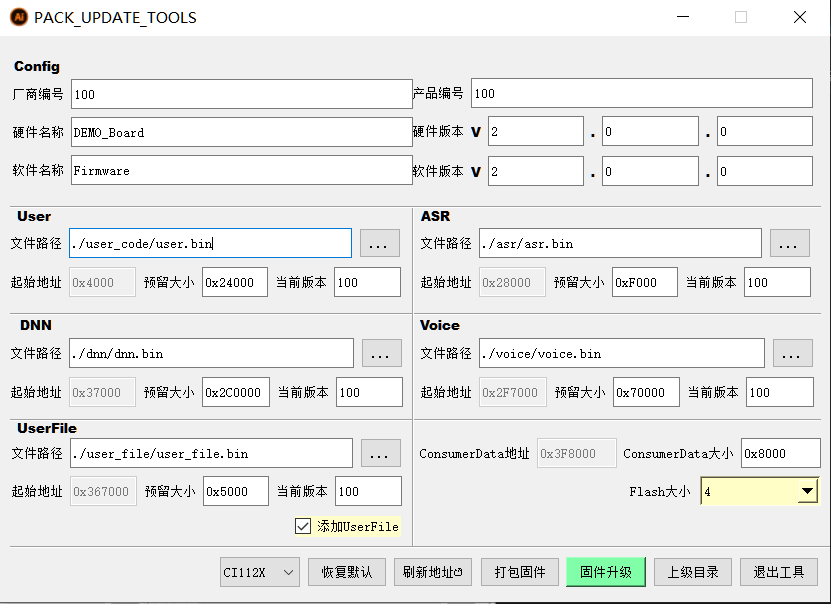Screen dimensions: 831x604
Task: Click the Voice 当前版本 field
Action: [x=780, y=392]
